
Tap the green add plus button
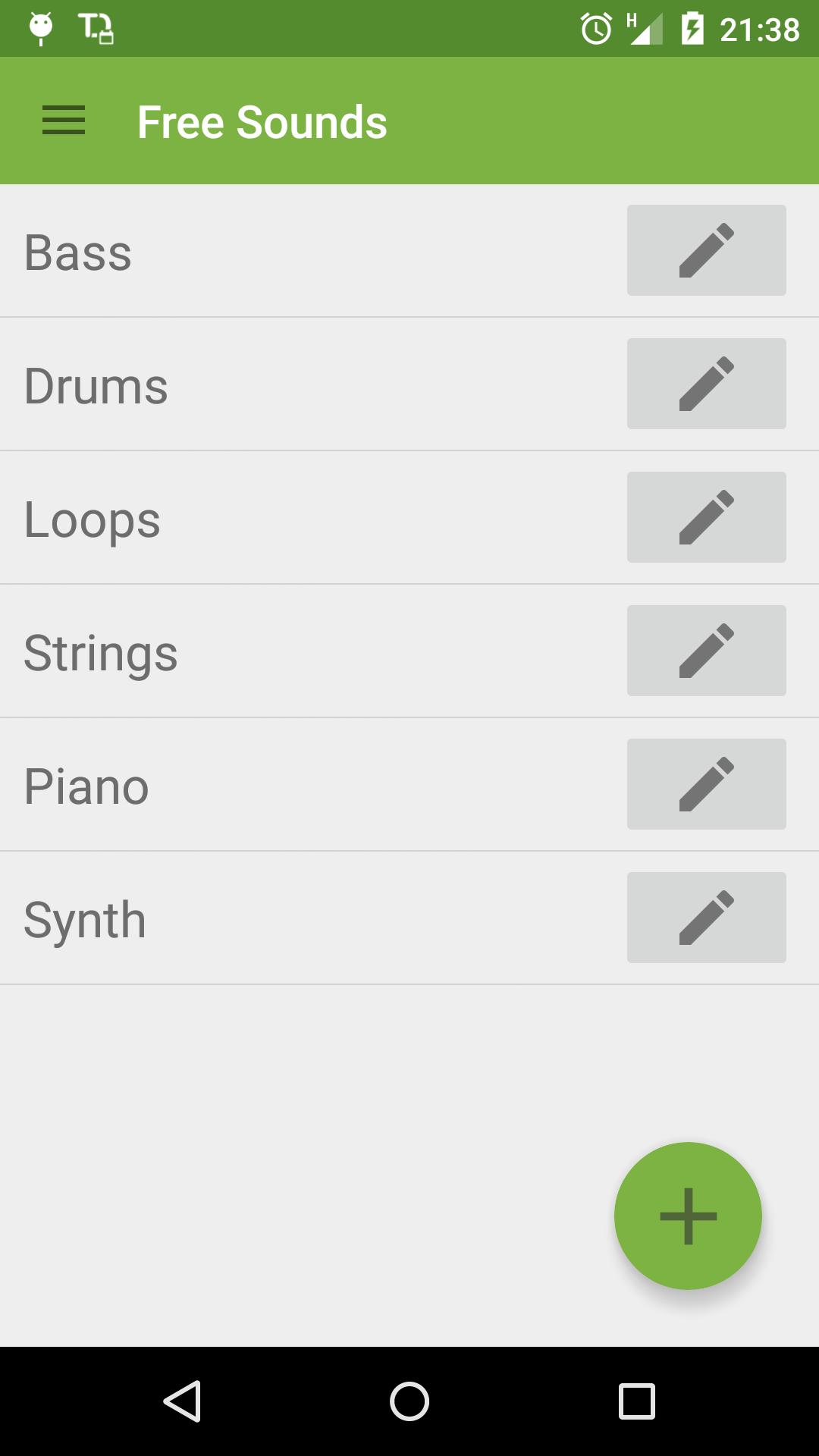[x=688, y=1216]
